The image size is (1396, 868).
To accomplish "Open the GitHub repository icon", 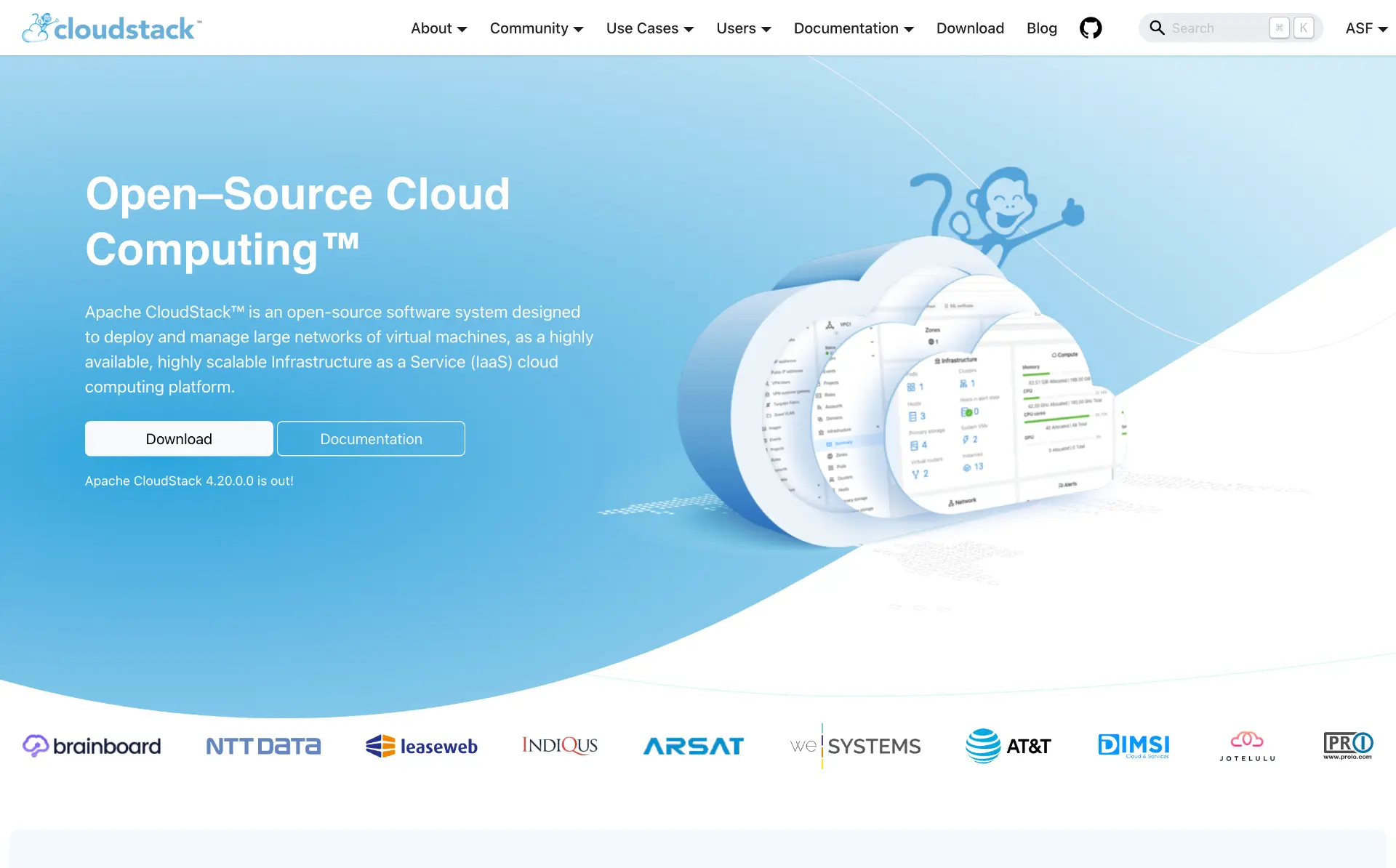I will tap(1090, 28).
